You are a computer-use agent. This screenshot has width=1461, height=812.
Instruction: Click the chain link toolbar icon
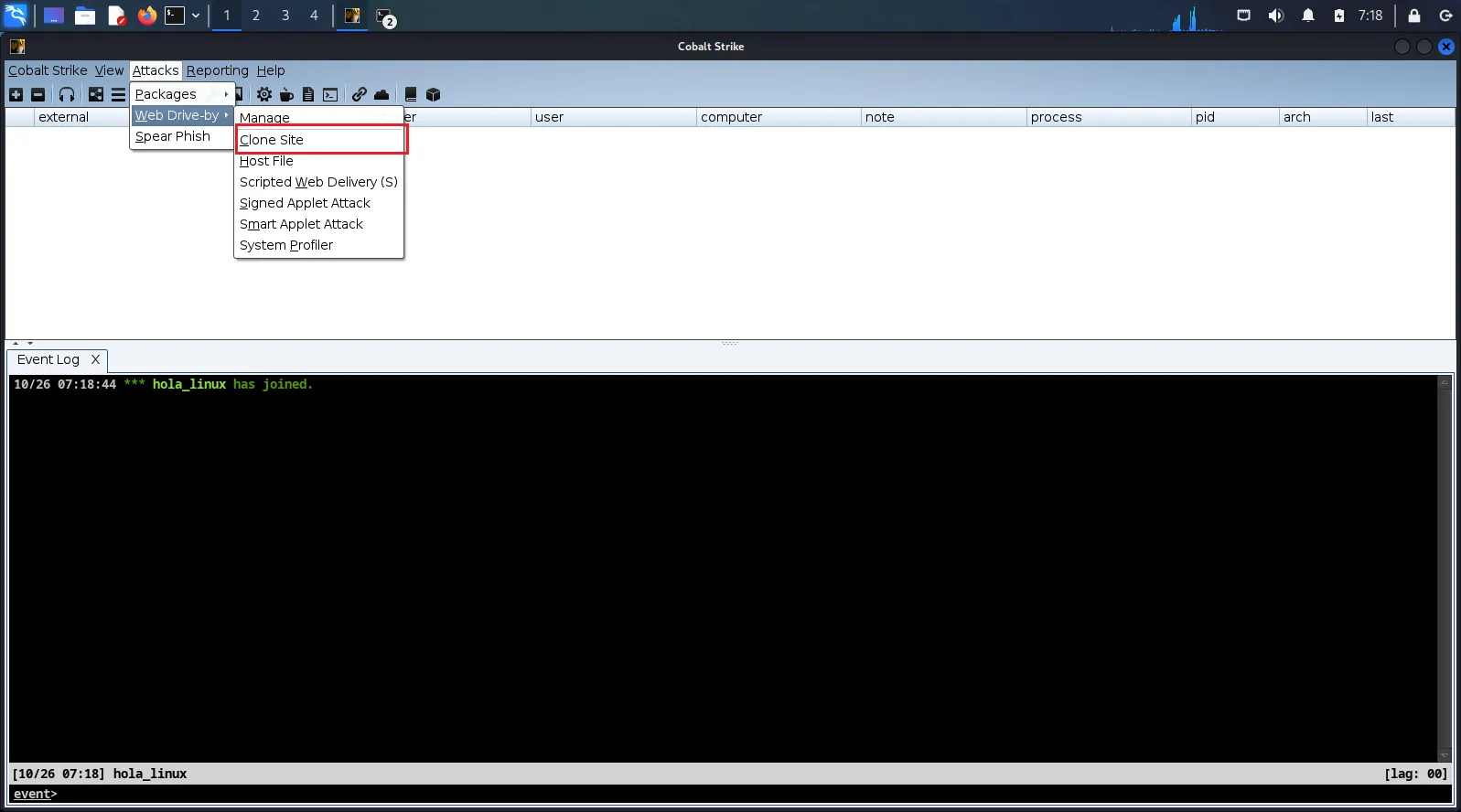point(360,94)
